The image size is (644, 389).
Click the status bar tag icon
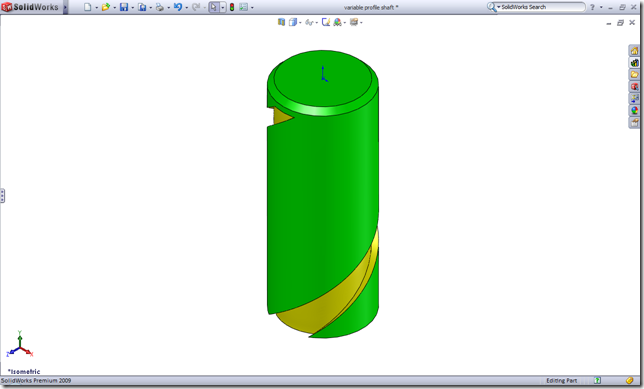tap(630, 381)
